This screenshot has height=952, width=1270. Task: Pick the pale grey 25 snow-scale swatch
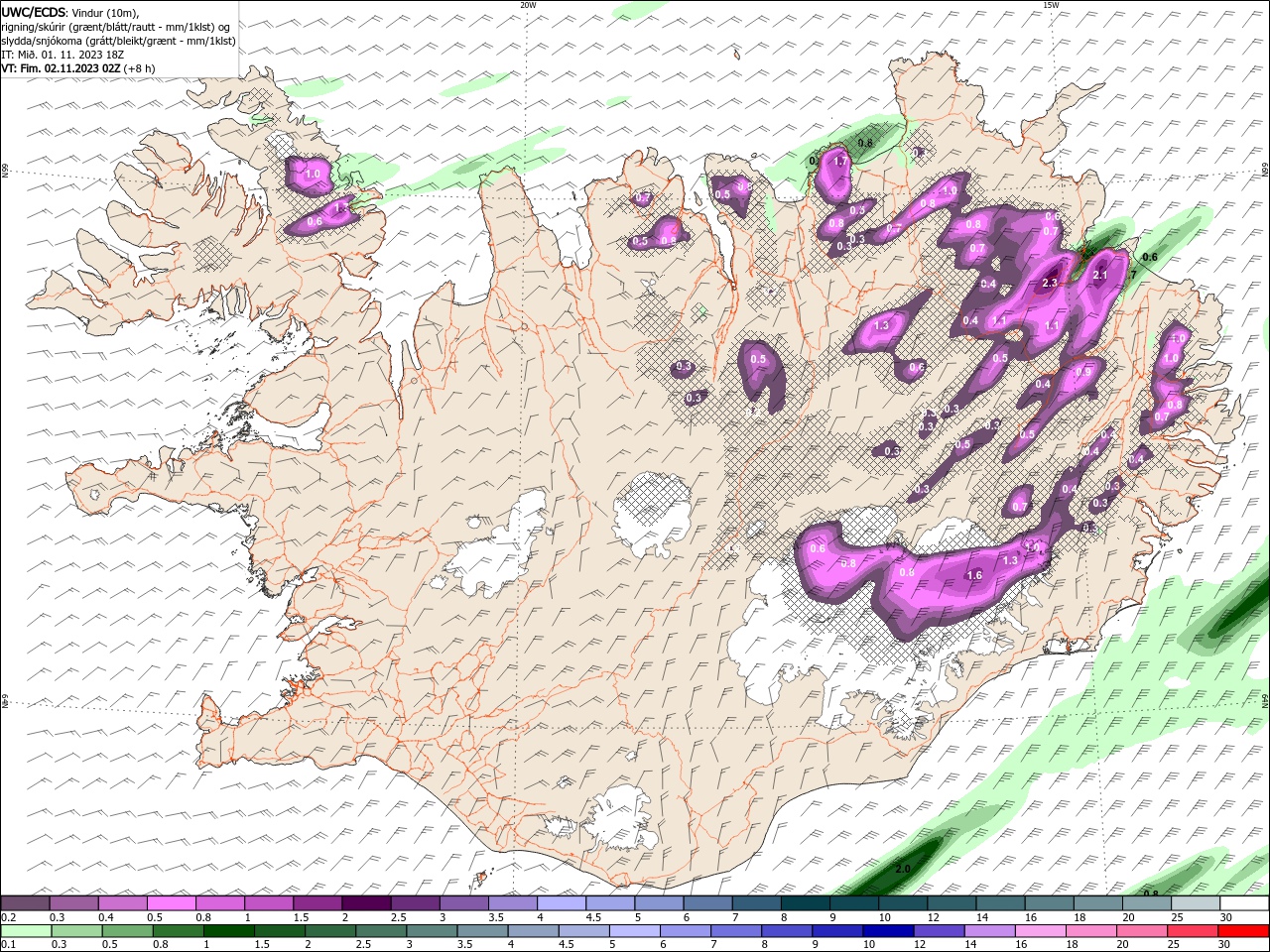[1196, 902]
